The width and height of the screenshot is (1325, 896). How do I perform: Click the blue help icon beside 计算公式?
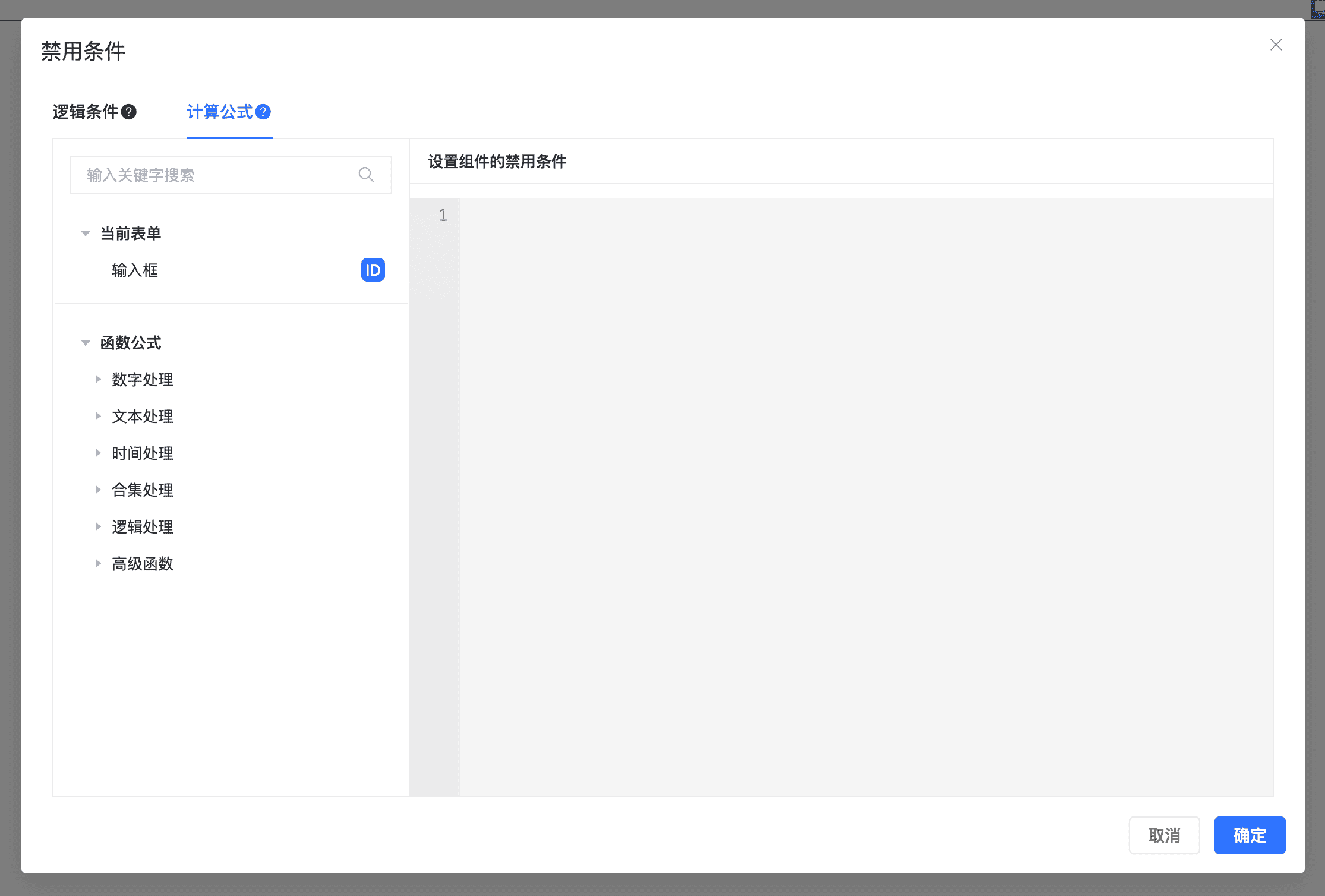[x=263, y=112]
